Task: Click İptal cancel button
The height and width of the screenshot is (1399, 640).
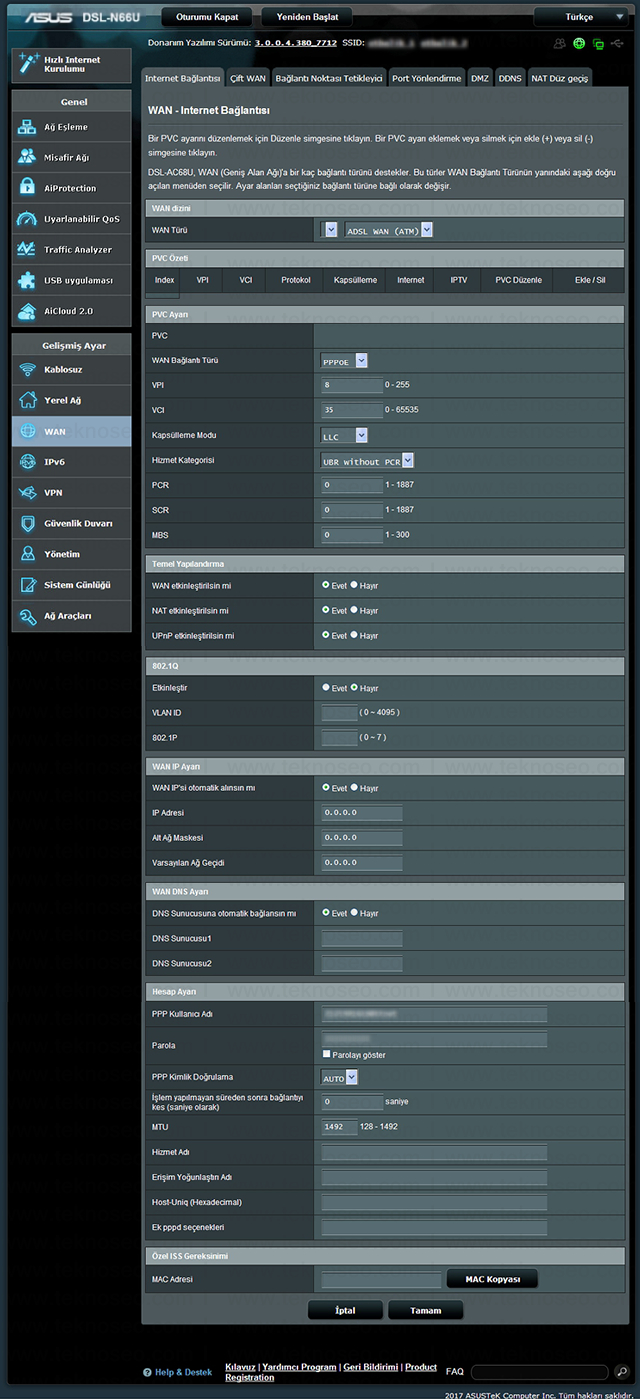Action: coord(345,1310)
